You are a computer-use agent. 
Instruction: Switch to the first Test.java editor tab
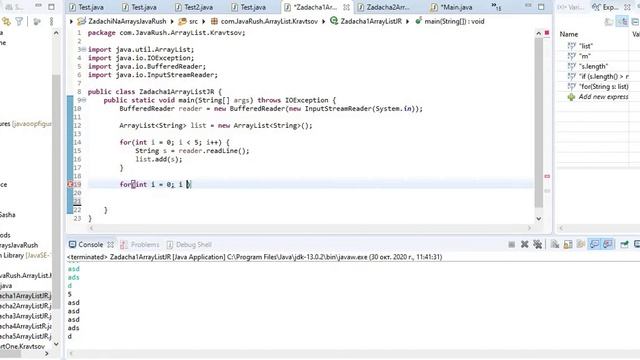point(87,7)
